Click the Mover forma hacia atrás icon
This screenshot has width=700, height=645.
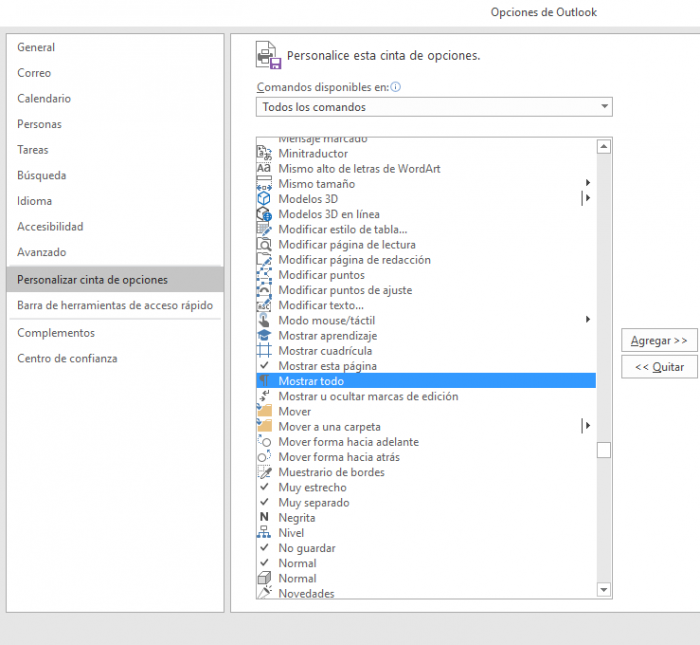click(264, 457)
